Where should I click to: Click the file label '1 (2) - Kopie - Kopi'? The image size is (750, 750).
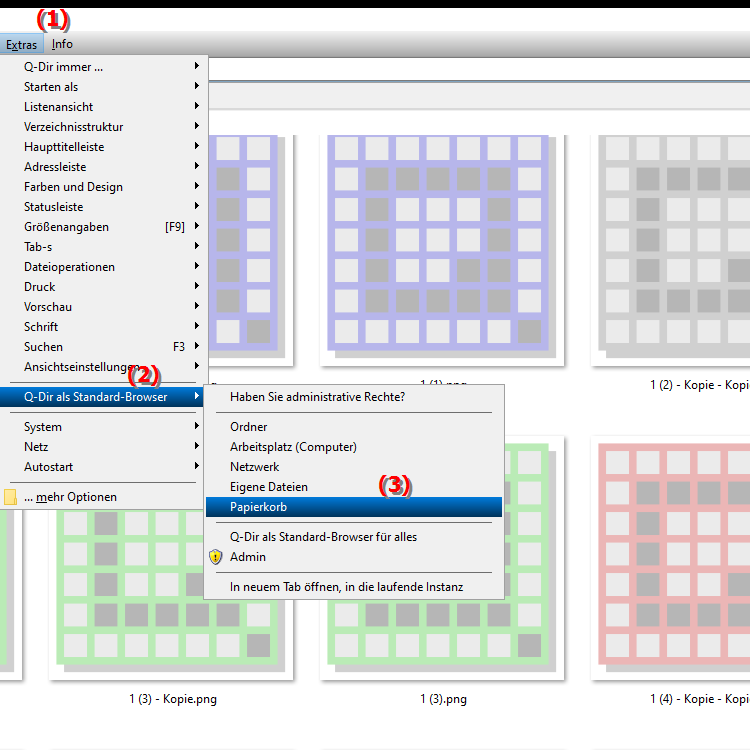click(700, 385)
